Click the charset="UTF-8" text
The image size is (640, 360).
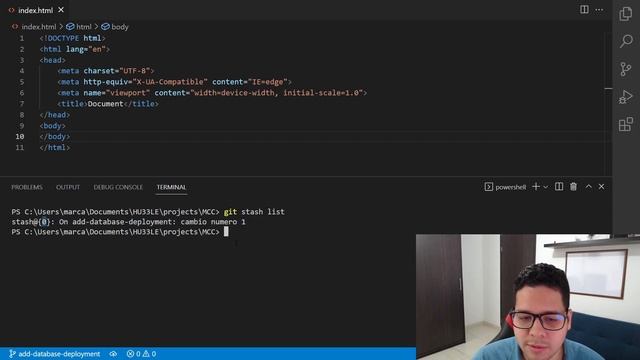(x=117, y=71)
